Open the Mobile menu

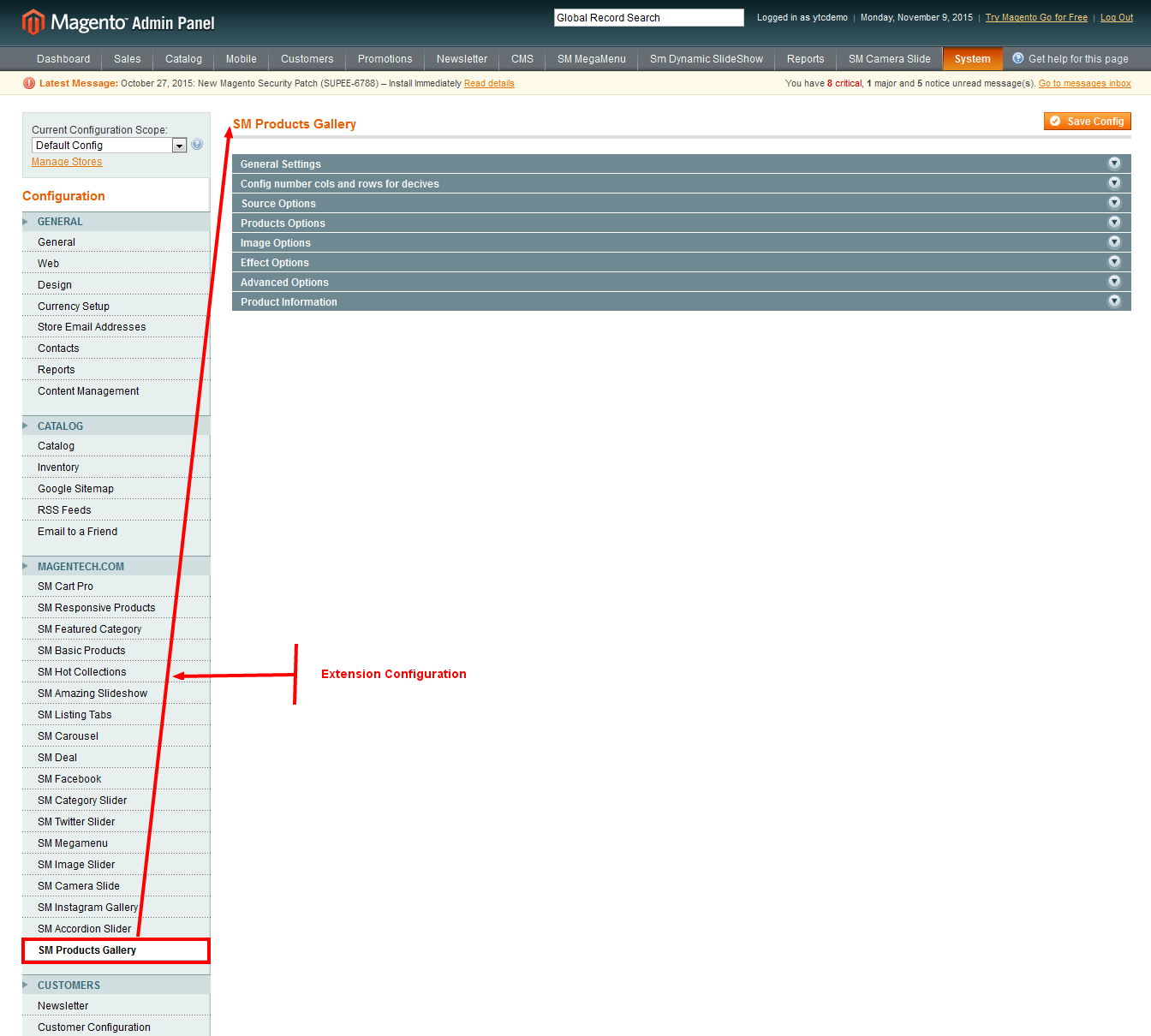click(242, 59)
